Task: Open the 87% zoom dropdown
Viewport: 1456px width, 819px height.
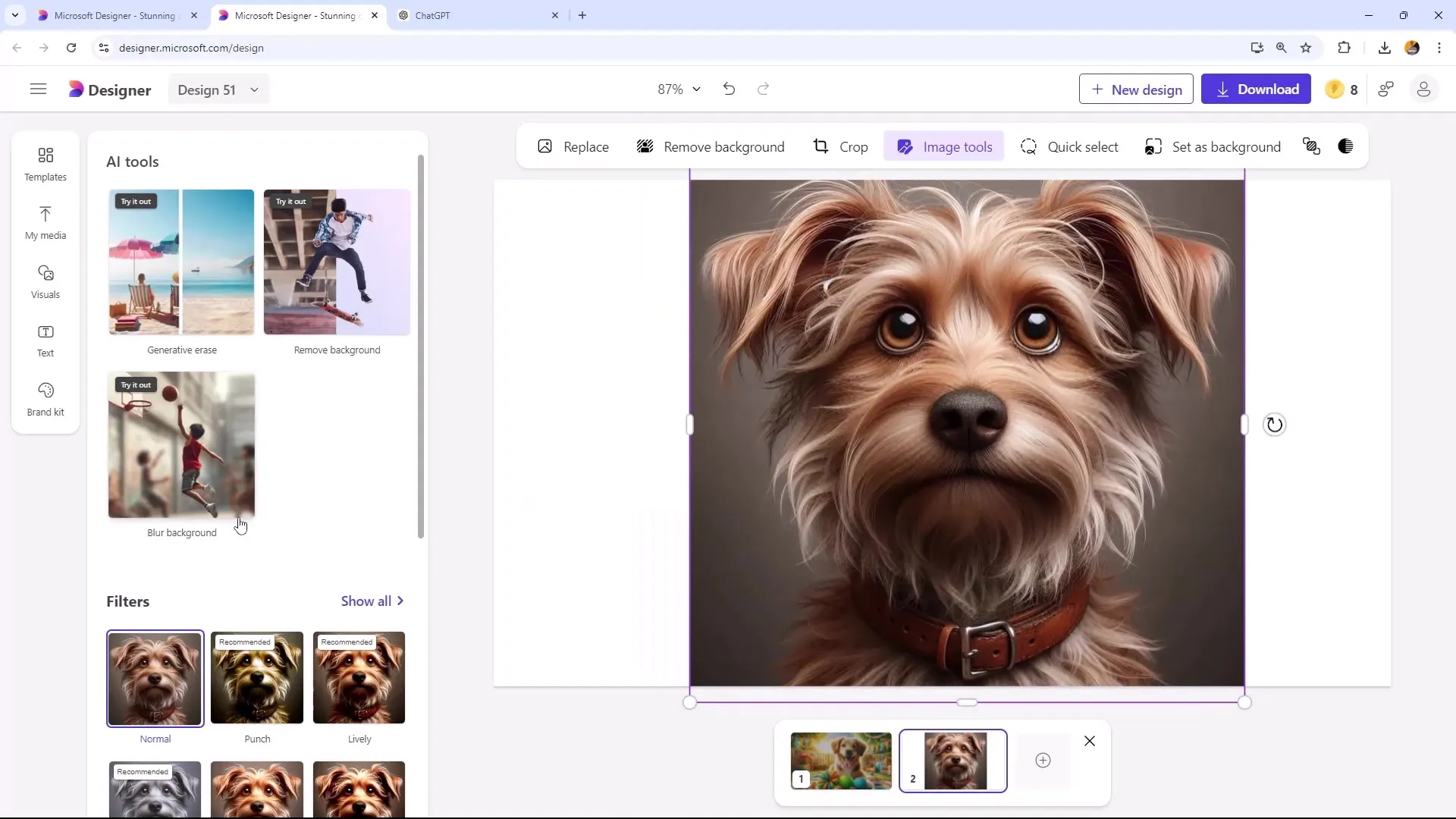Action: (x=679, y=89)
